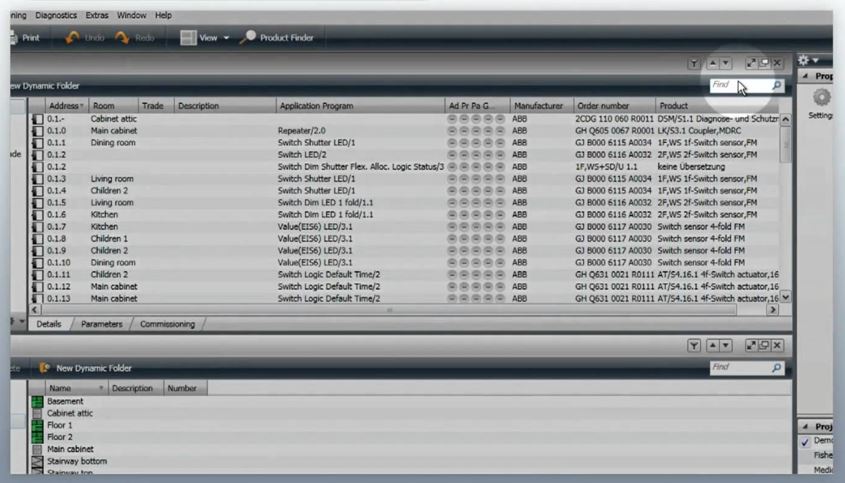The image size is (845, 483).
Task: Click the filter icon in lower panel
Action: (x=693, y=345)
